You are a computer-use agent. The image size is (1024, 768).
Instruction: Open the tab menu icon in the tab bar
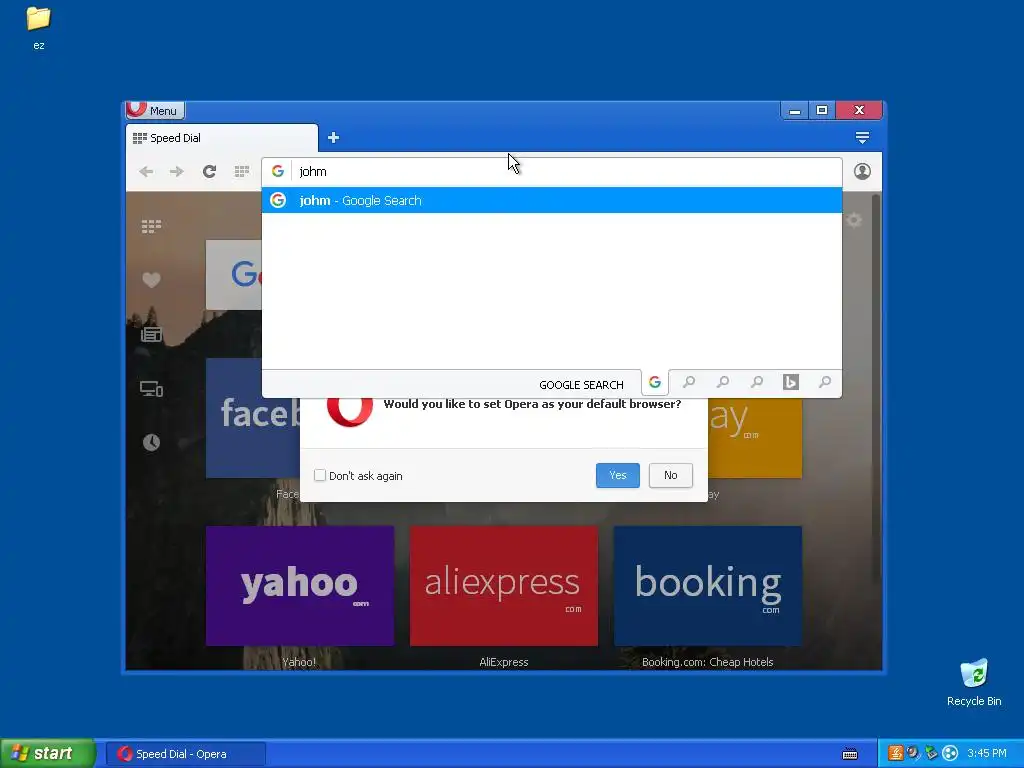point(862,138)
